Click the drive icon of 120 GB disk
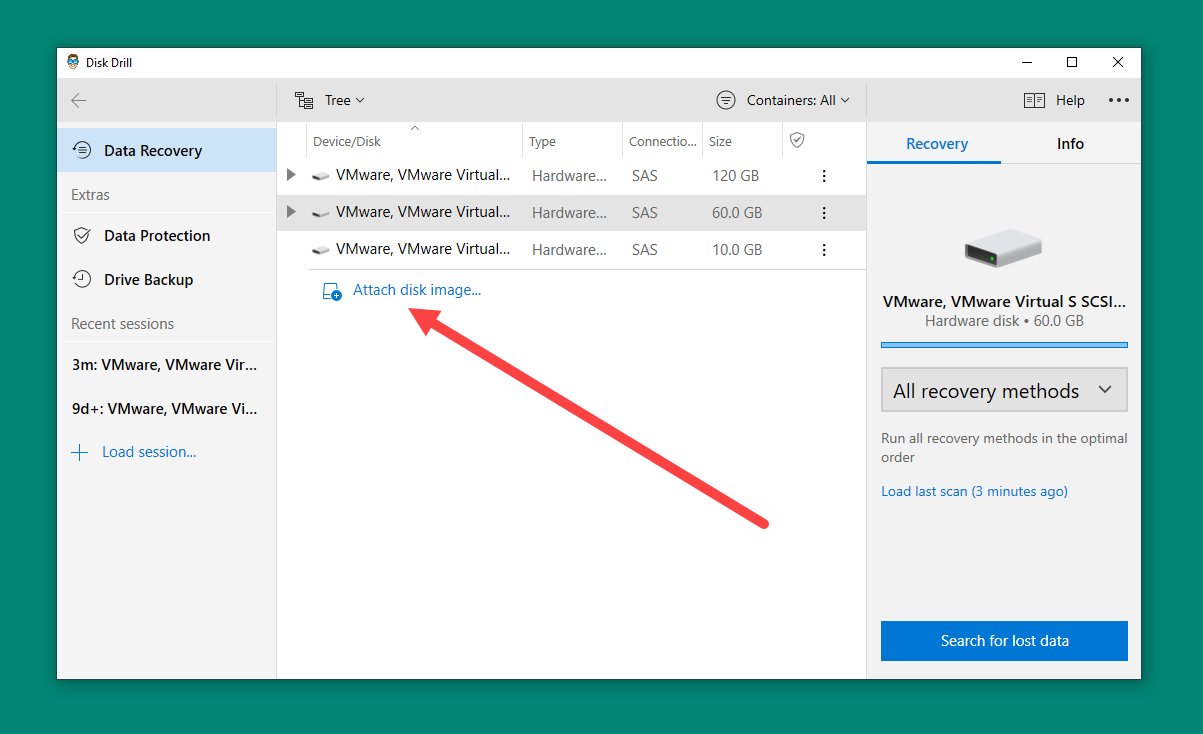This screenshot has width=1203, height=734. coord(320,176)
